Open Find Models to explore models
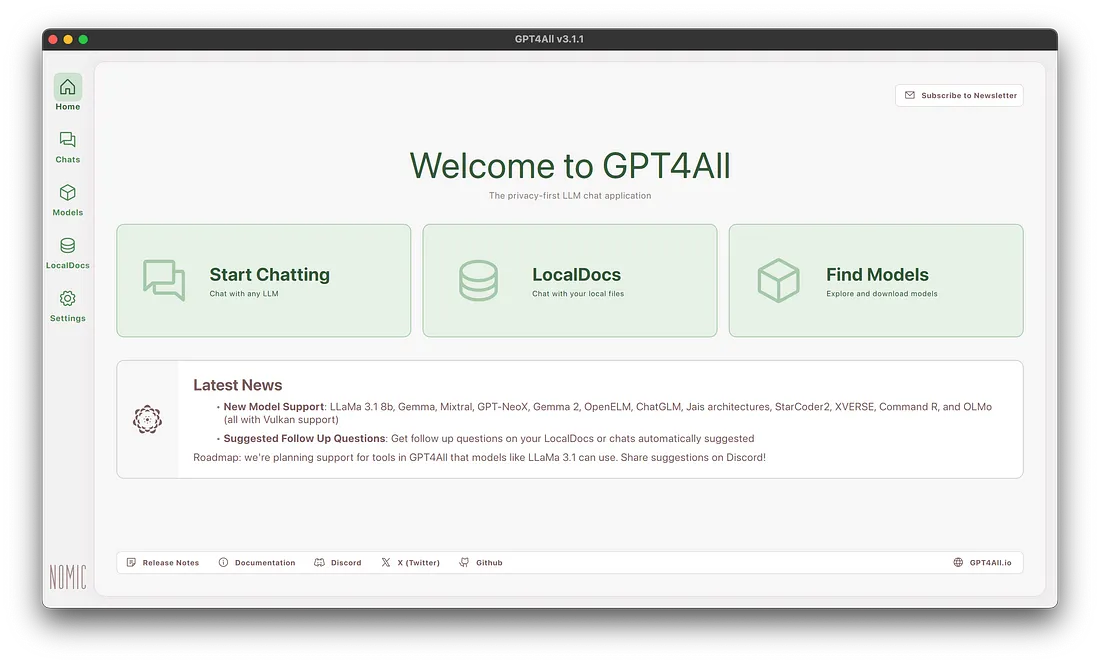This screenshot has width=1100, height=664. coord(876,280)
